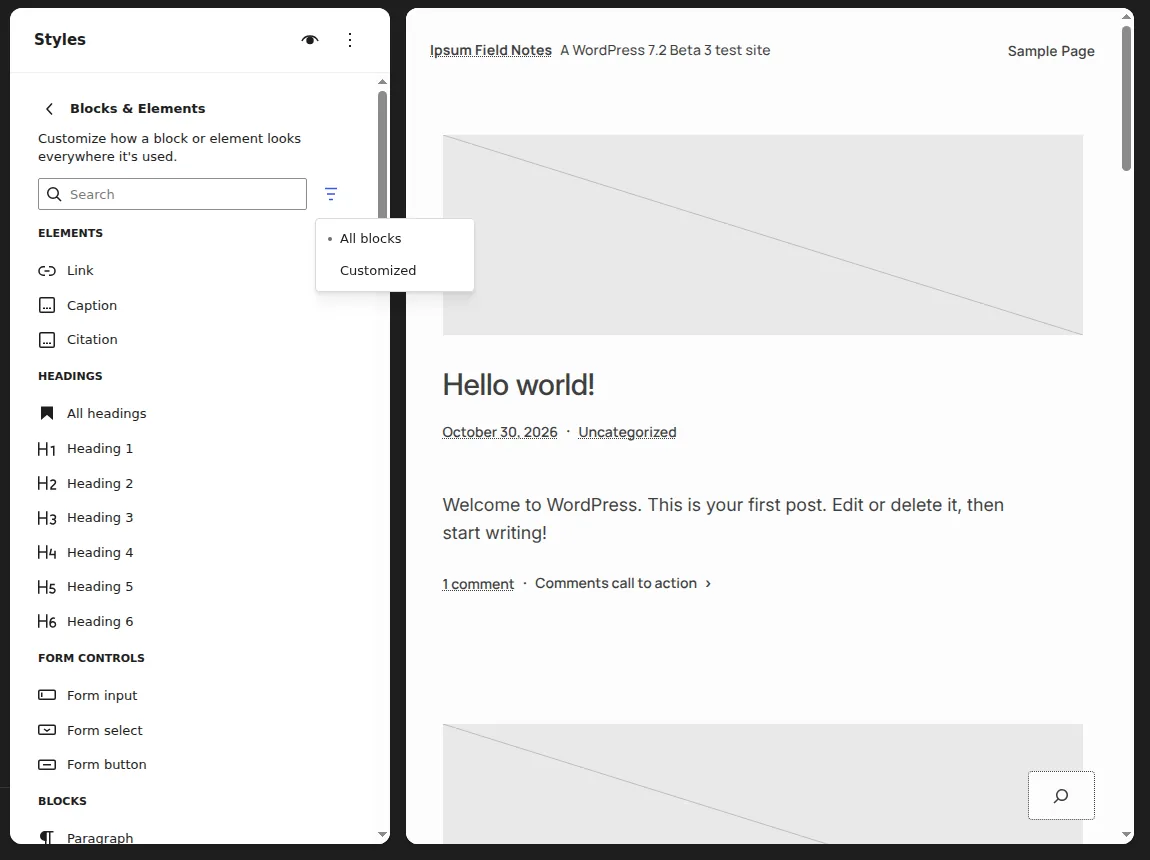Click the block filter icon
The height and width of the screenshot is (860, 1150).
tap(331, 194)
